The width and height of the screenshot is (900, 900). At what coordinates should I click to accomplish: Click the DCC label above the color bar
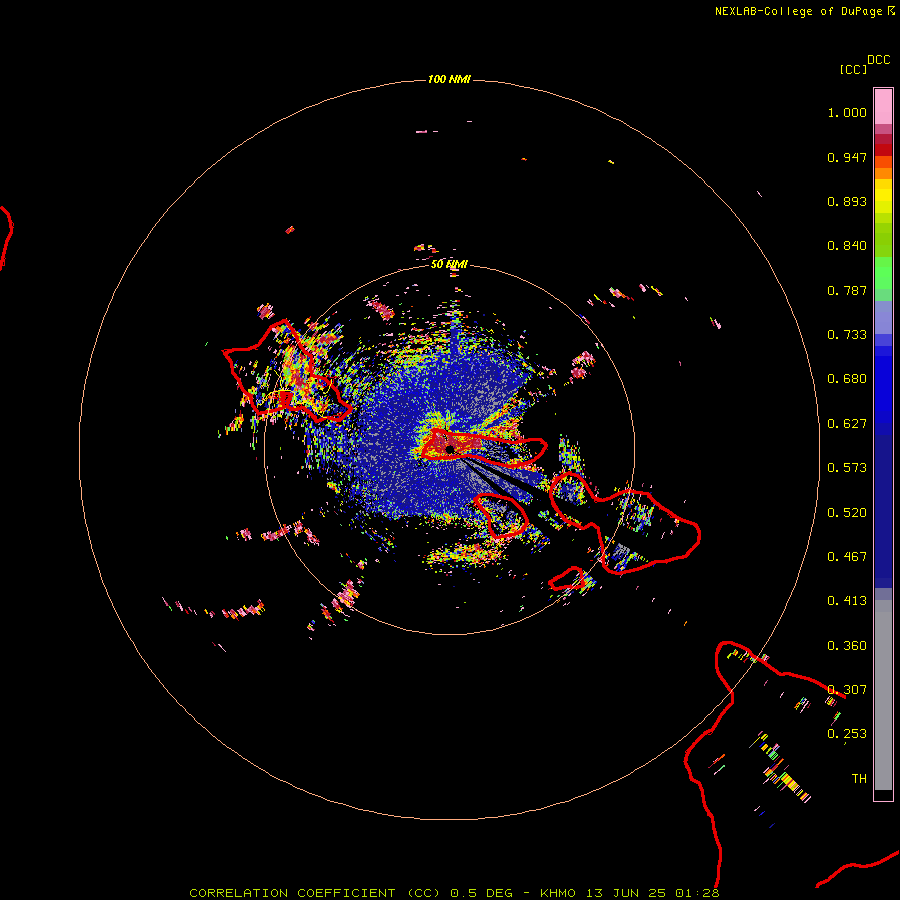879,60
